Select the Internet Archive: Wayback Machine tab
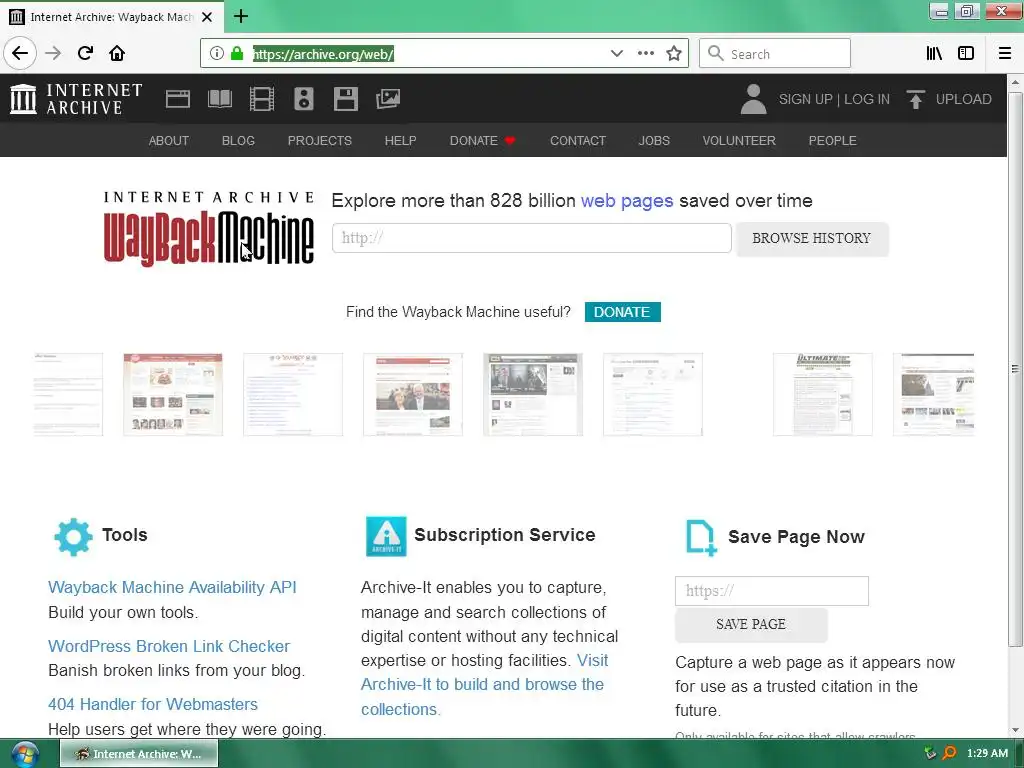 (x=112, y=17)
